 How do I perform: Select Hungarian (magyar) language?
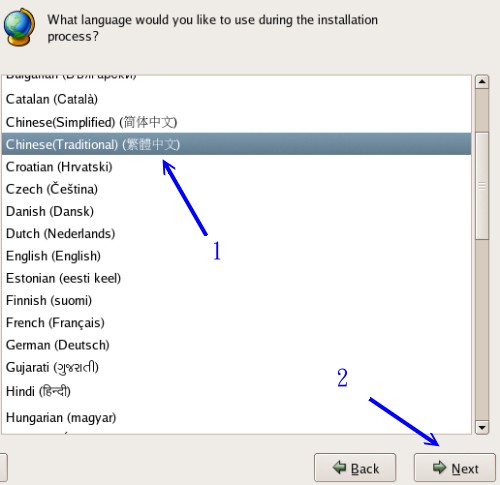click(x=236, y=417)
